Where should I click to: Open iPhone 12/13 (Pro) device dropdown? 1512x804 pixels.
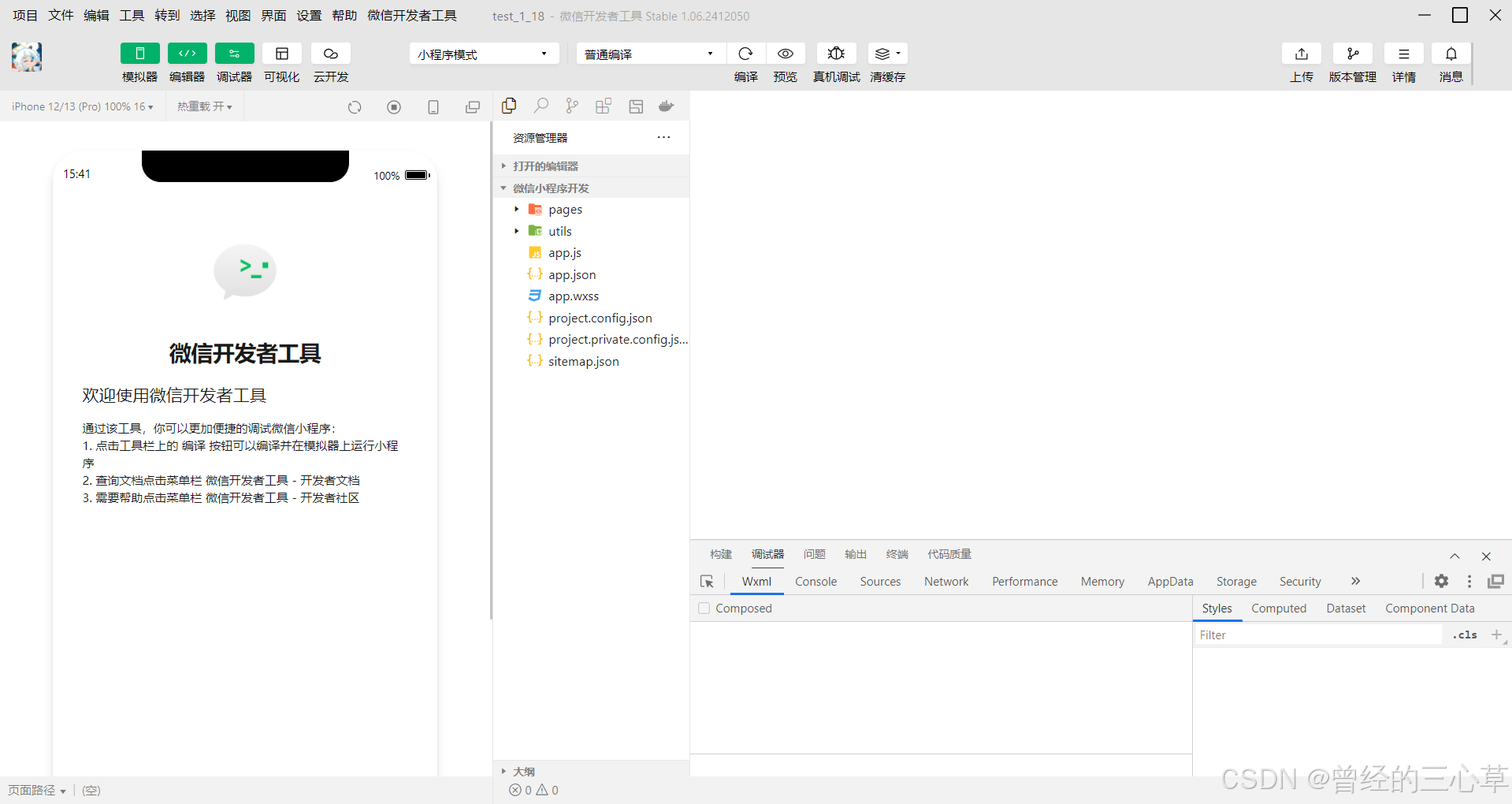[83, 106]
